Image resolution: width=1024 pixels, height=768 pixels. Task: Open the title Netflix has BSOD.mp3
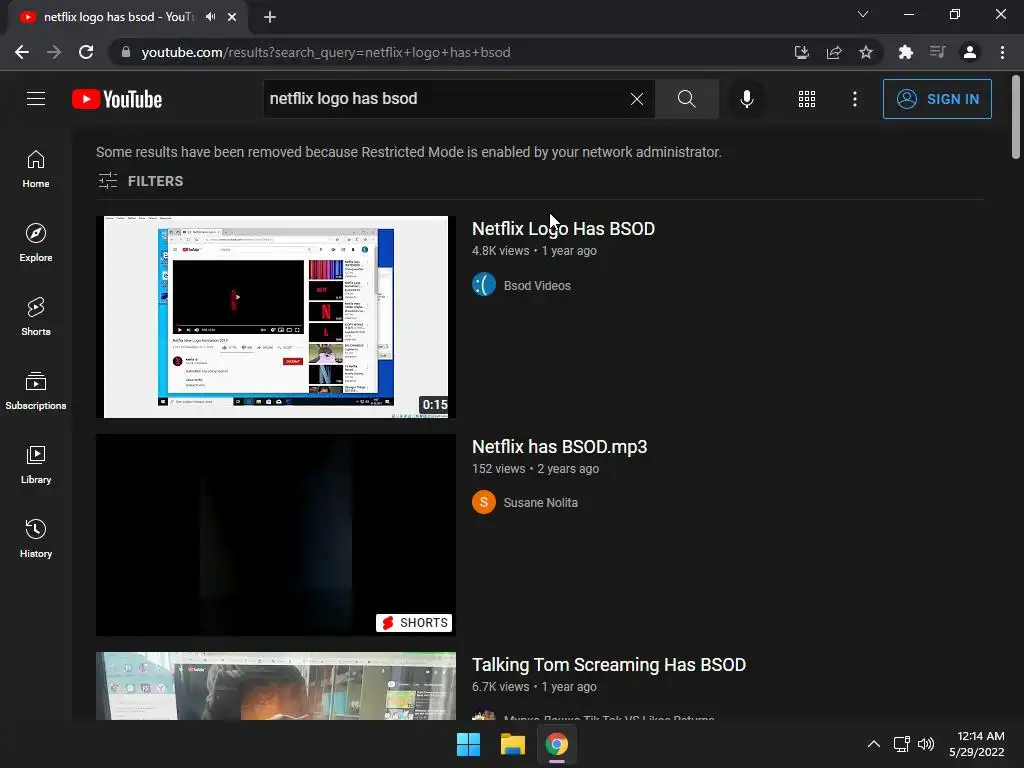pyautogui.click(x=559, y=447)
